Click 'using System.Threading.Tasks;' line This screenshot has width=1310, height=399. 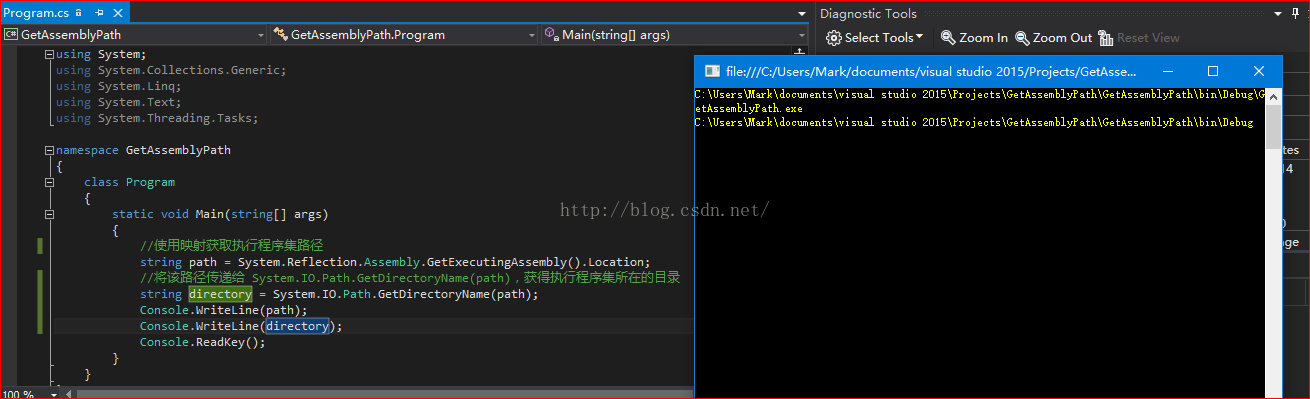[157, 118]
